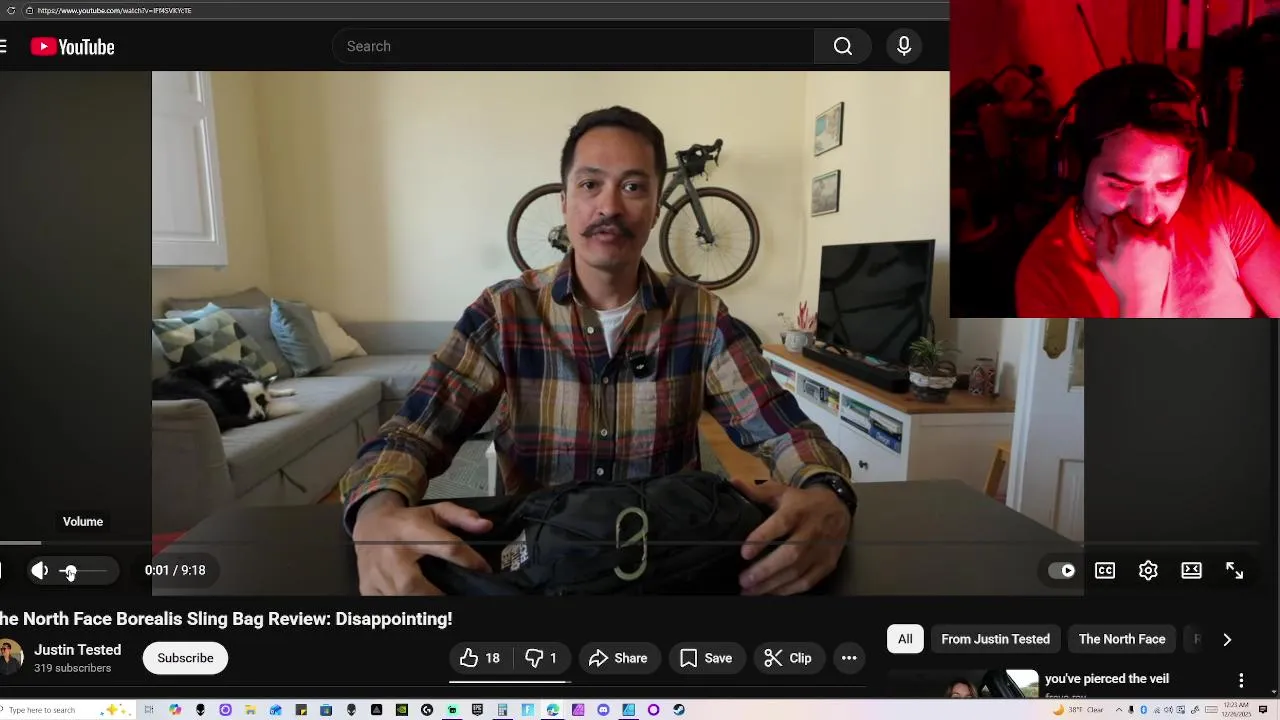Open Discord from the taskbar
The width and height of the screenshot is (1280, 720).
pos(603,710)
